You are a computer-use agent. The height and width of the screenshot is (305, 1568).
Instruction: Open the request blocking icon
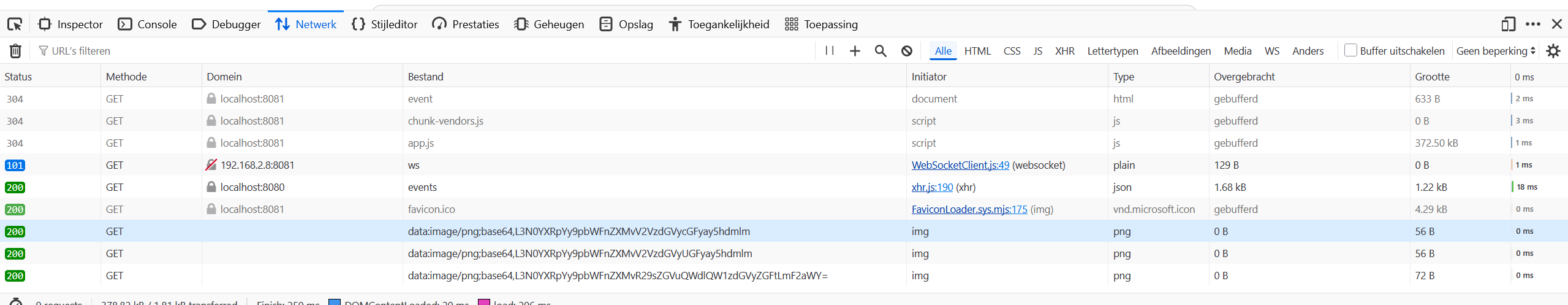pyautogui.click(x=907, y=51)
